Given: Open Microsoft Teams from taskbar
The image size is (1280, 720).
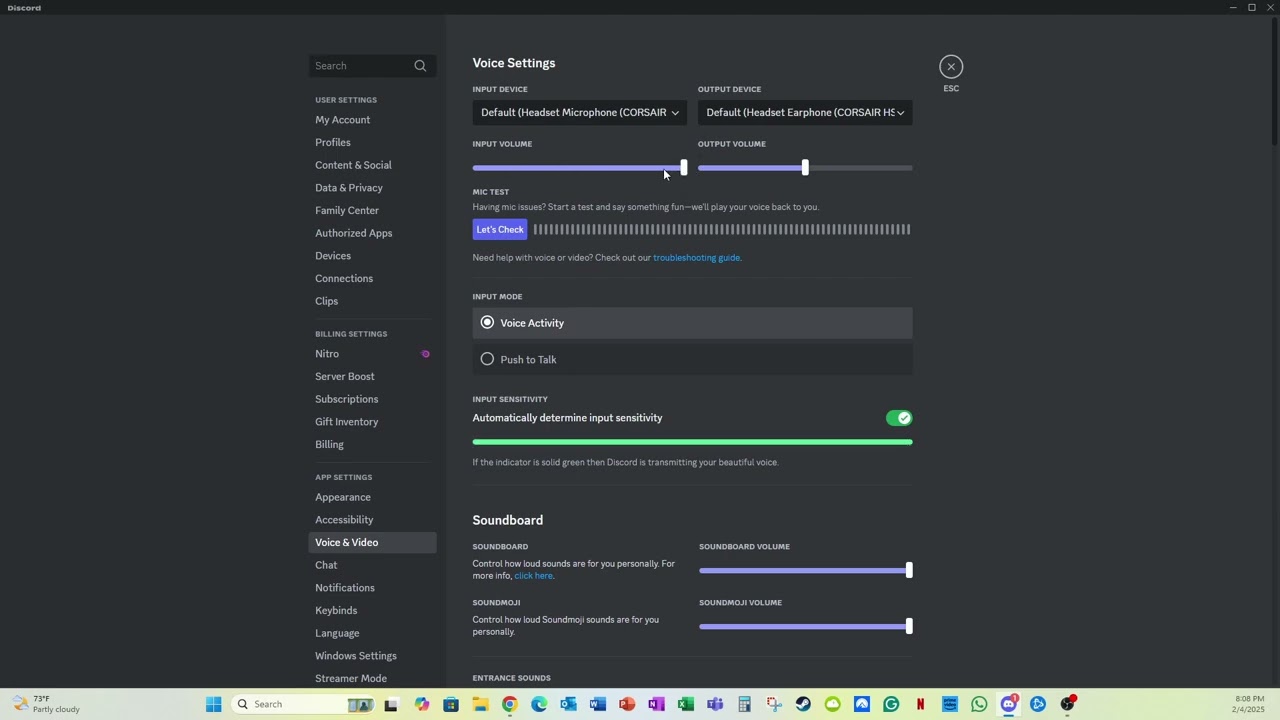Looking at the screenshot, I should click(715, 704).
